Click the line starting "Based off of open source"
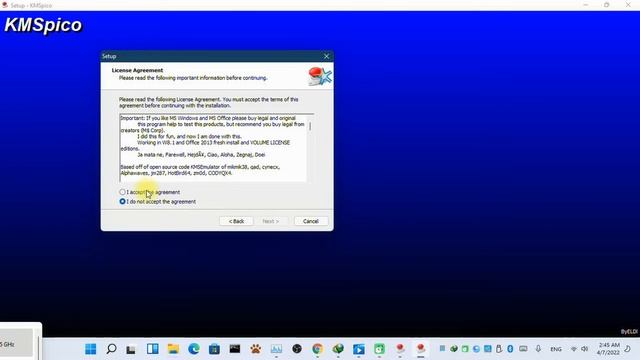The image size is (640, 360). 200,167
